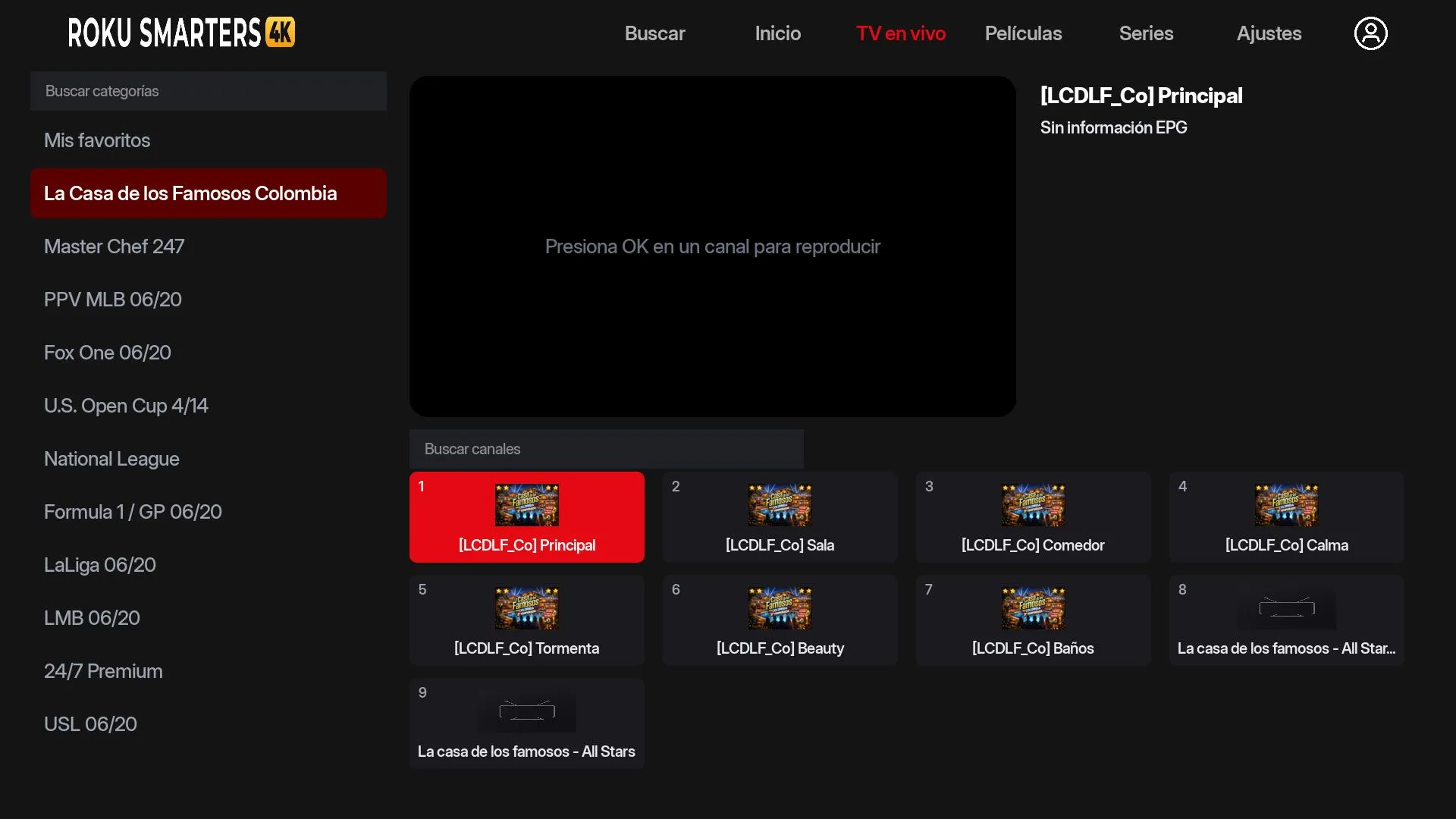1456x819 pixels.
Task: Play channel 2 [LCDLF_Co] Sala
Action: click(780, 517)
